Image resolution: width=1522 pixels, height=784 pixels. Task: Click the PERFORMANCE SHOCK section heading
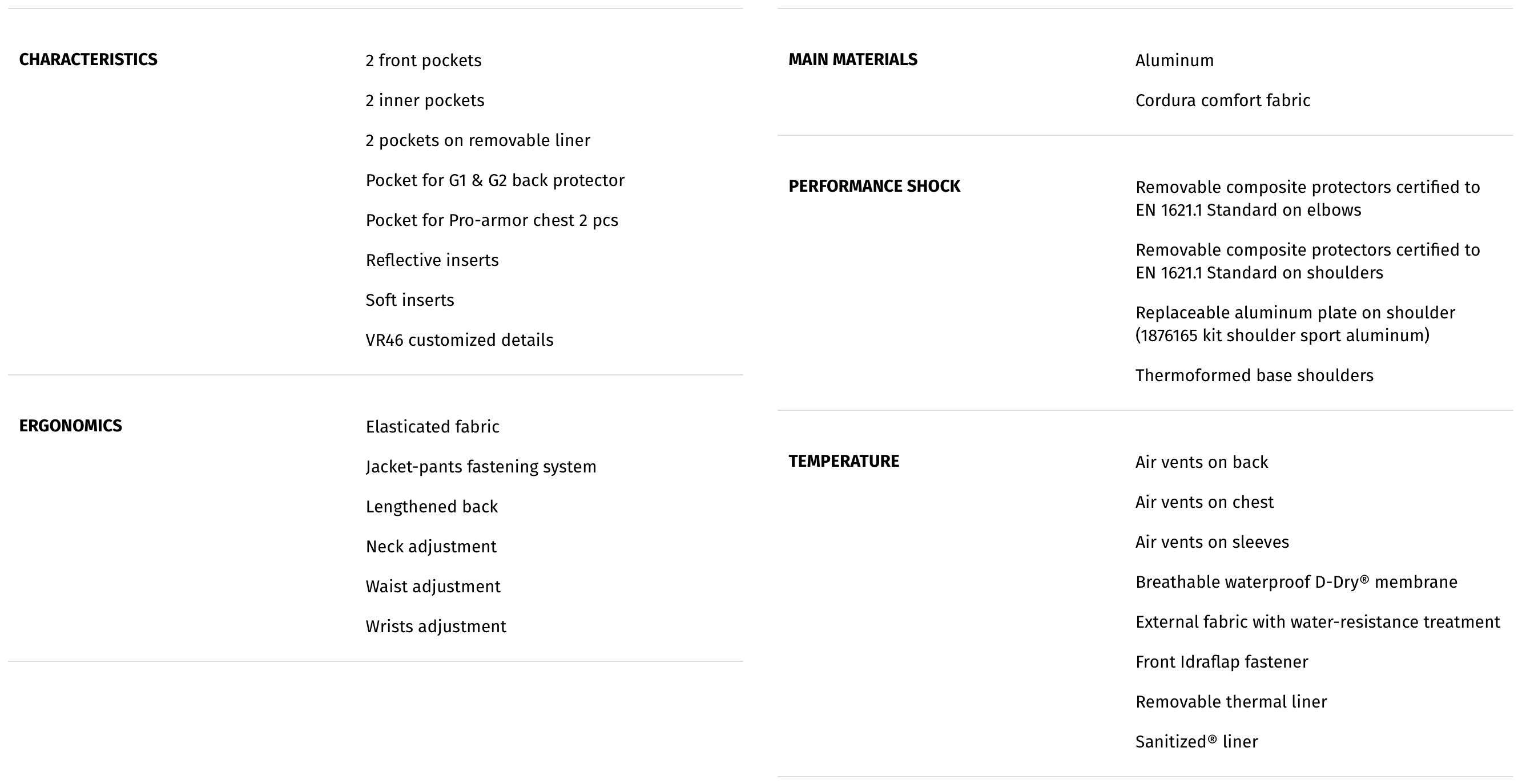tap(874, 187)
